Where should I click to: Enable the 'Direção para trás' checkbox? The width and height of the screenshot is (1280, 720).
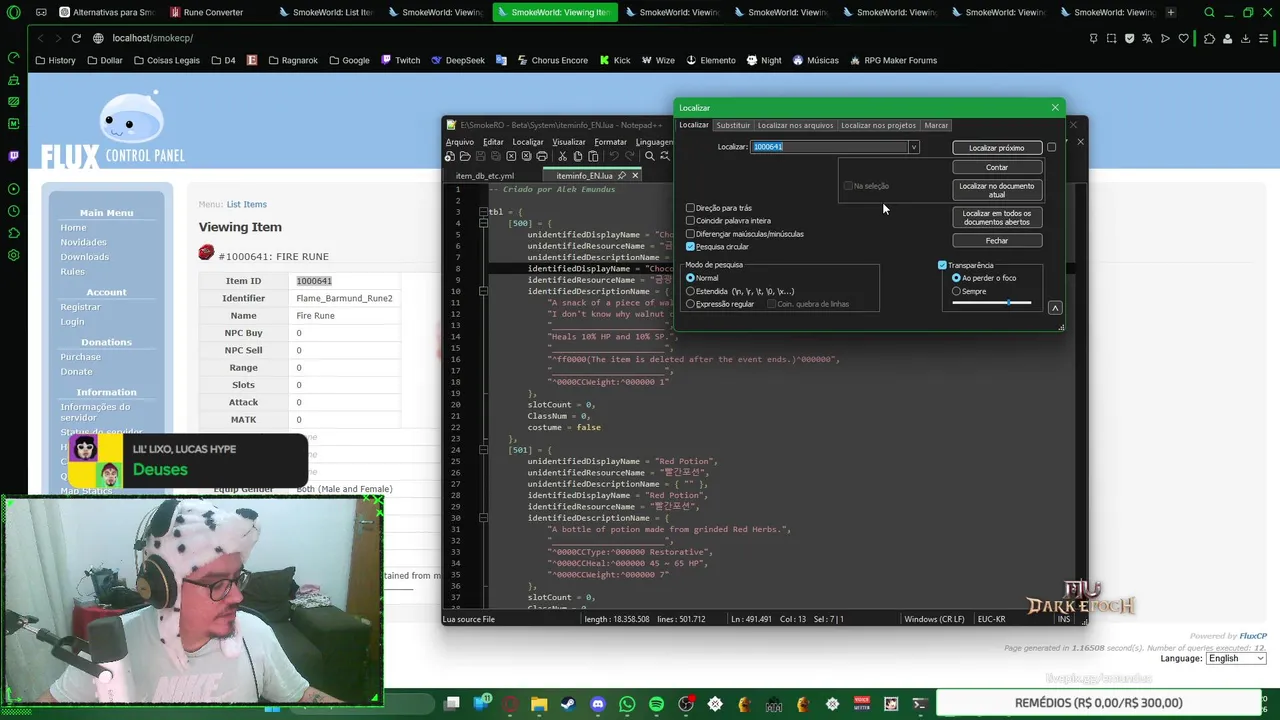point(690,208)
